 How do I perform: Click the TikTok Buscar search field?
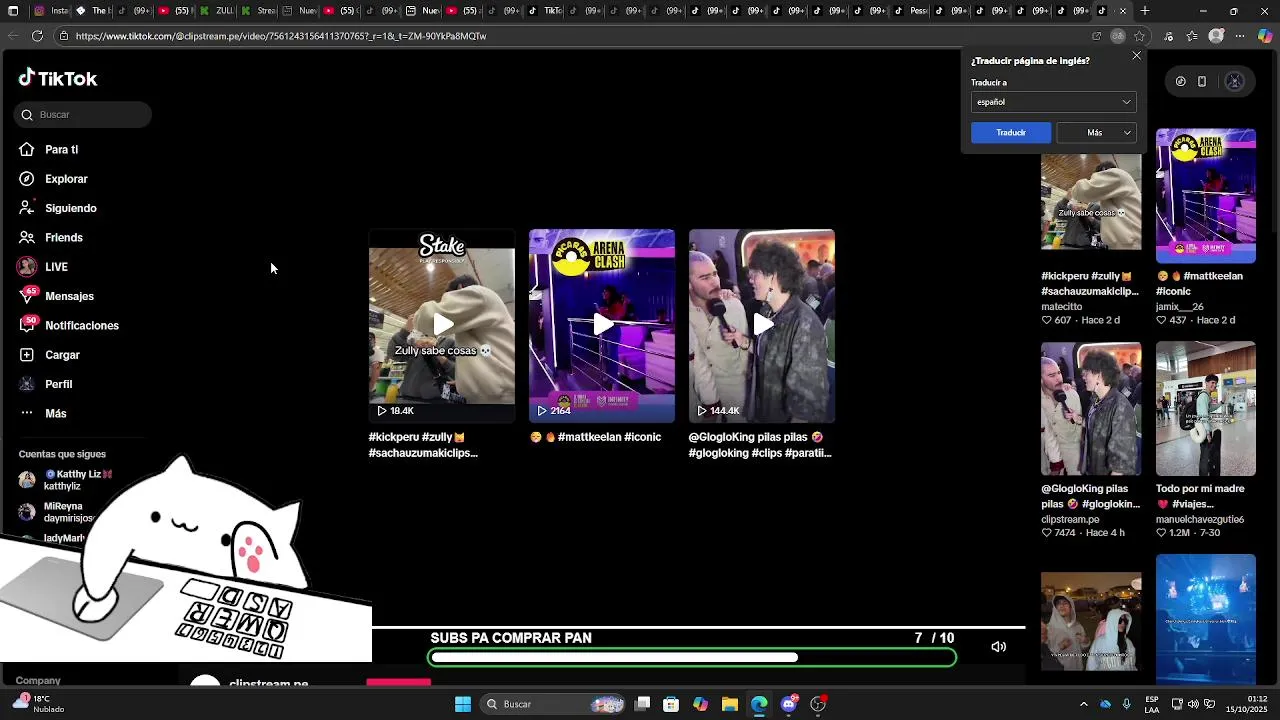click(83, 115)
